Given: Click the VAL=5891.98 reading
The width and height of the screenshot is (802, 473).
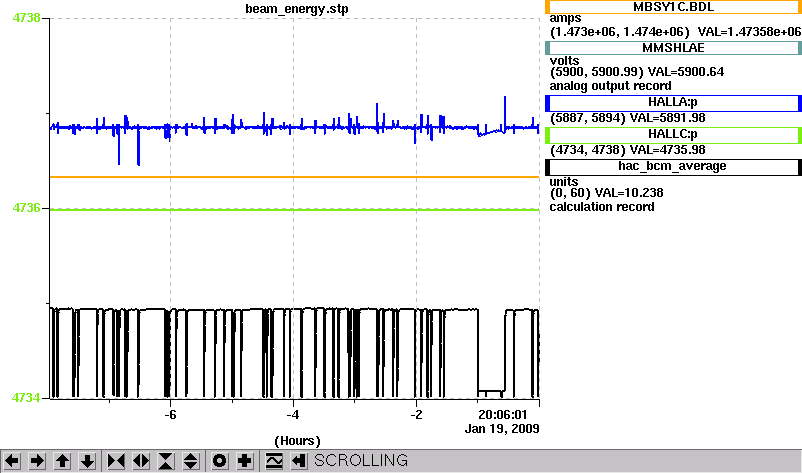Looking at the screenshot, I should [x=667, y=118].
